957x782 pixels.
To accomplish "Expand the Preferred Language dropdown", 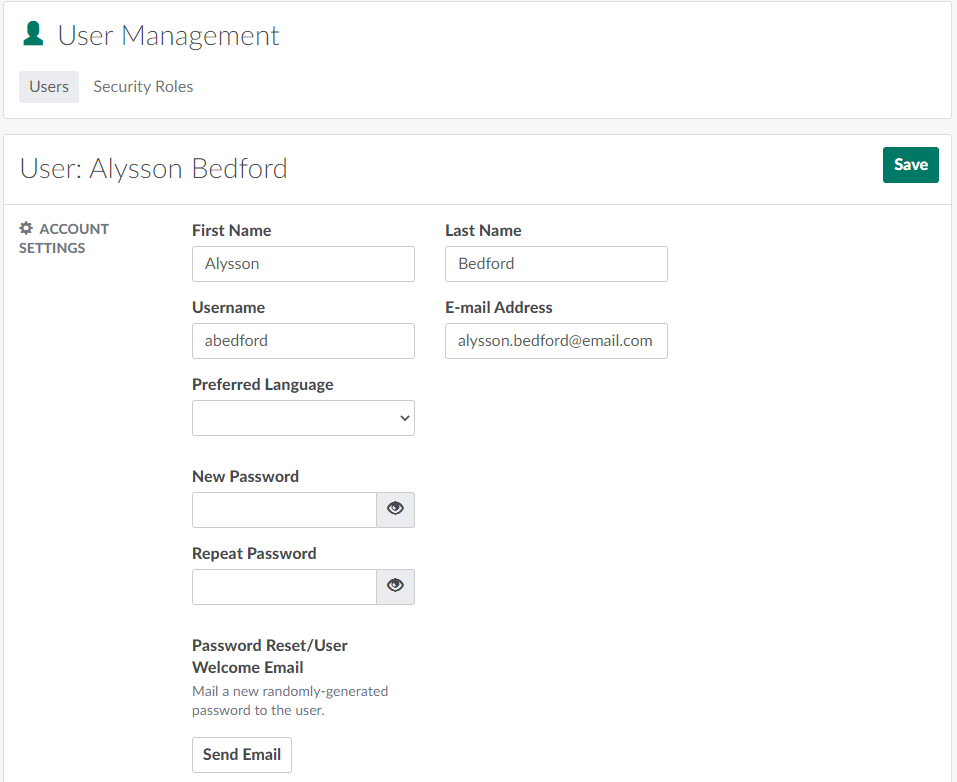I will pyautogui.click(x=303, y=418).
